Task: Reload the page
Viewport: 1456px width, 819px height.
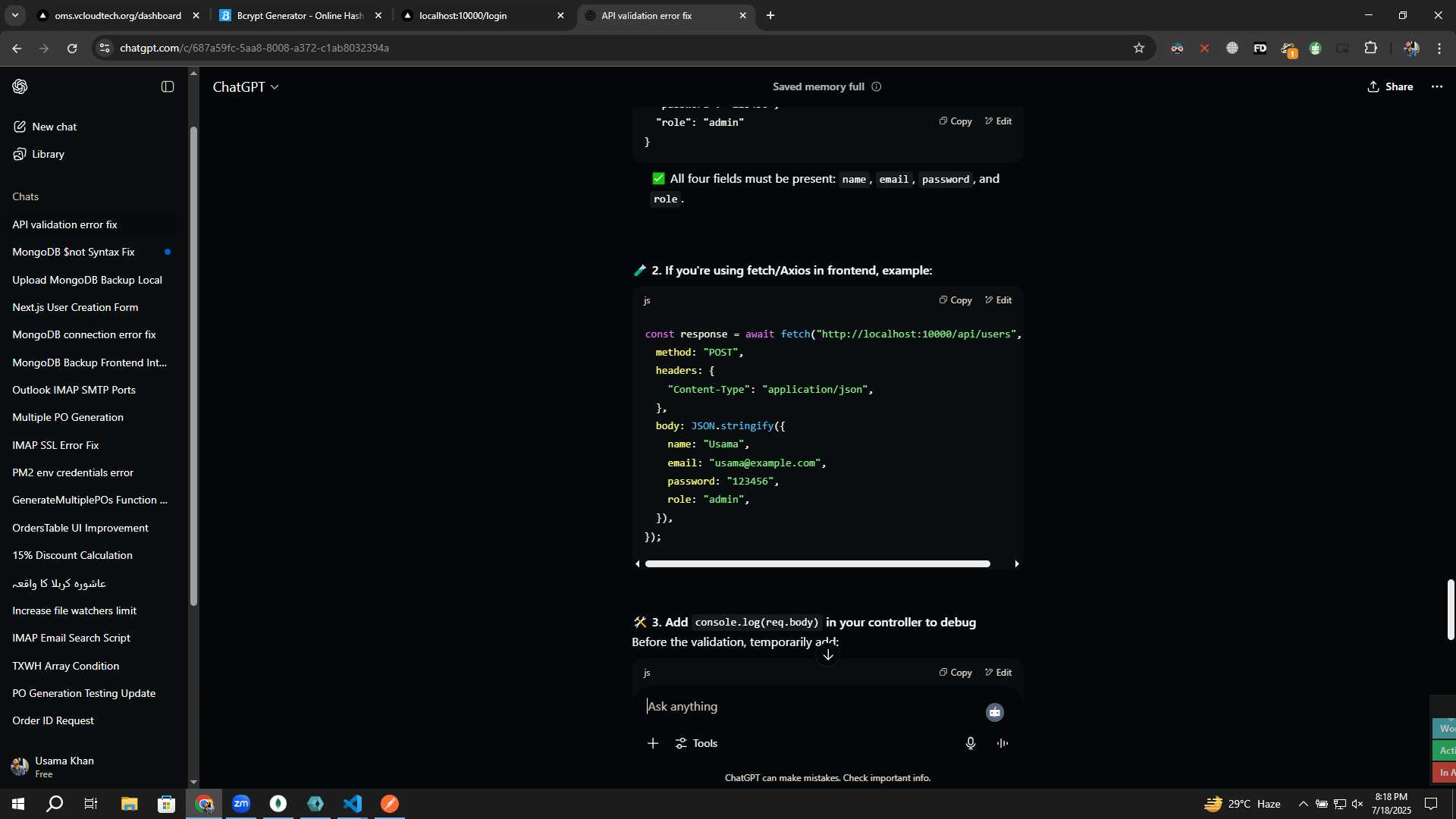Action: pyautogui.click(x=72, y=48)
